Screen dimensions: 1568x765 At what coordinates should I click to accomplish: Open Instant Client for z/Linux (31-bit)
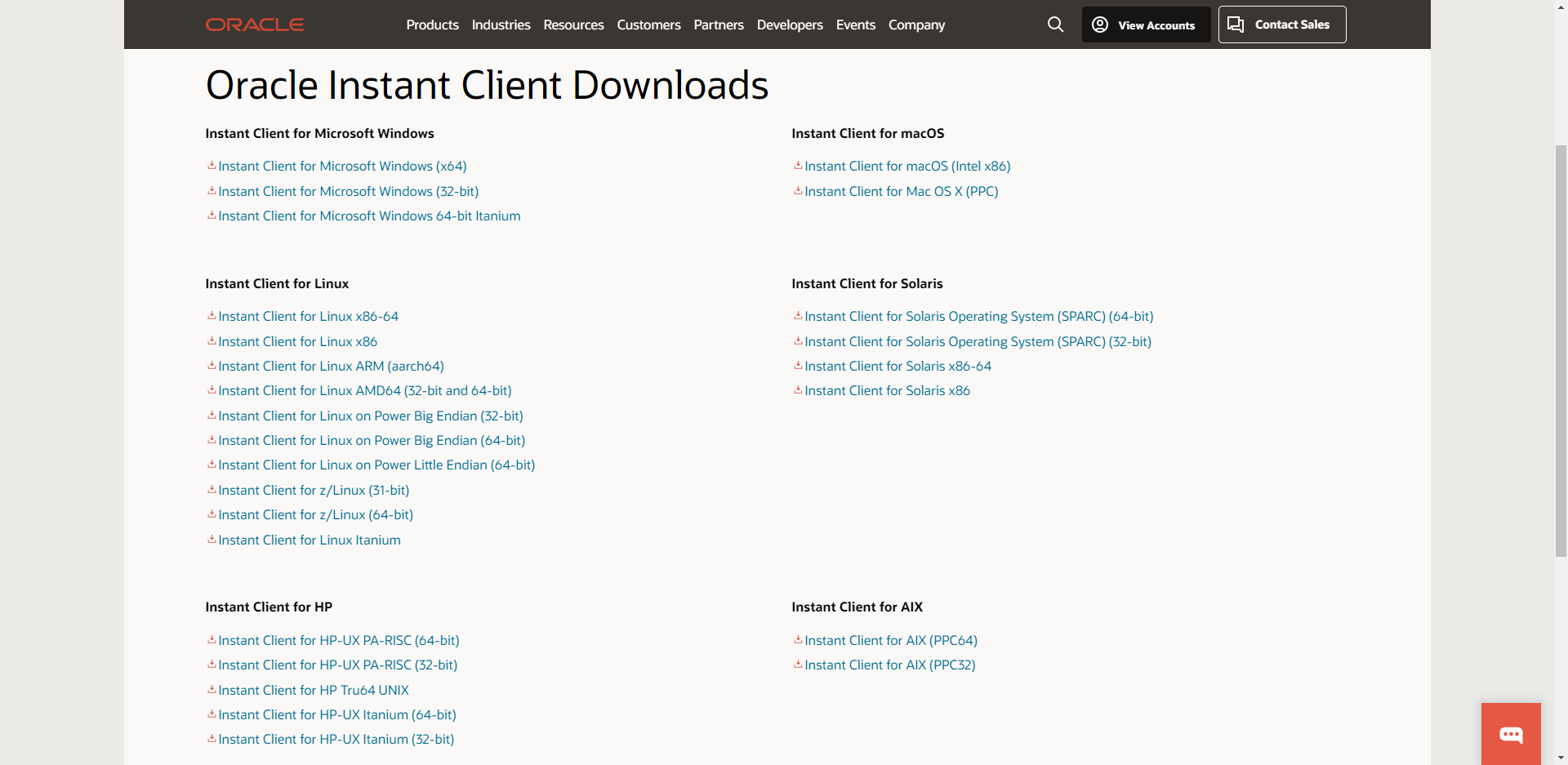click(x=314, y=490)
